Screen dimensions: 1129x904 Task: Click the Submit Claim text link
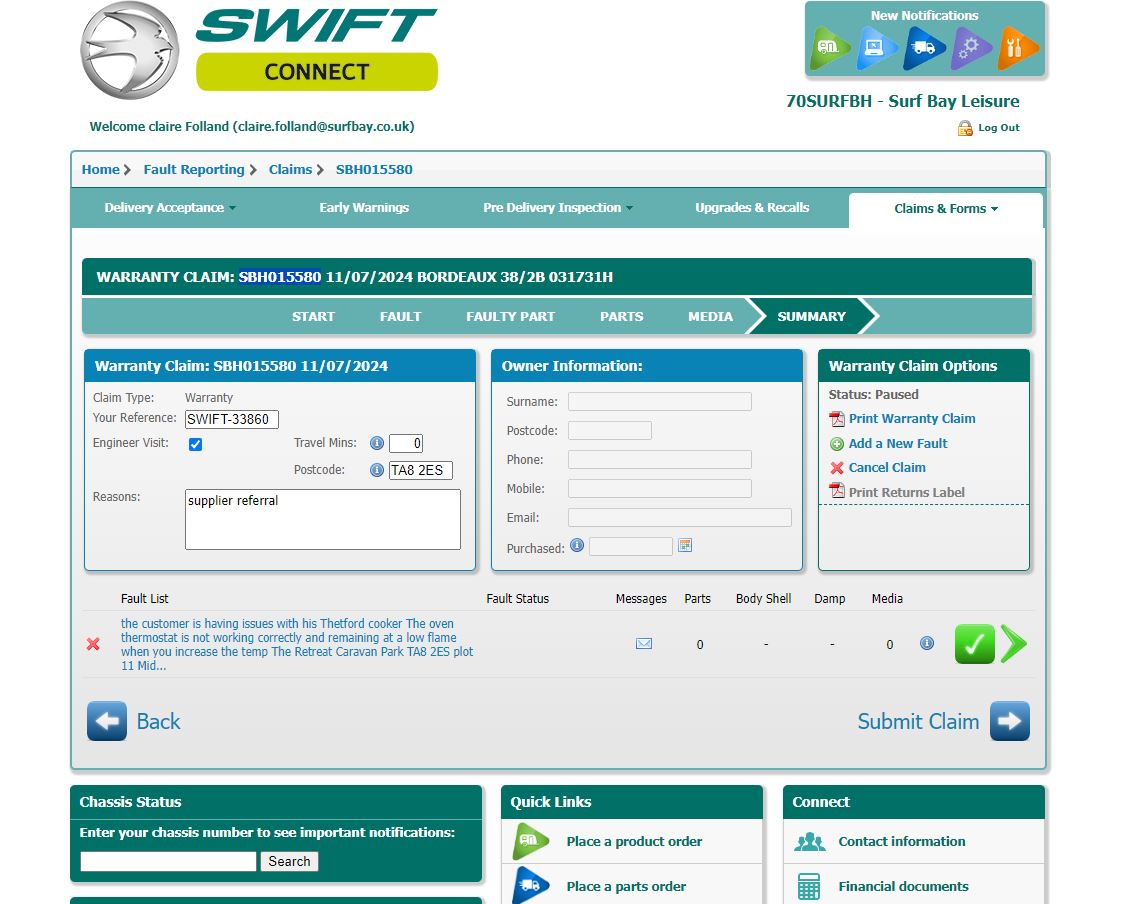(918, 722)
